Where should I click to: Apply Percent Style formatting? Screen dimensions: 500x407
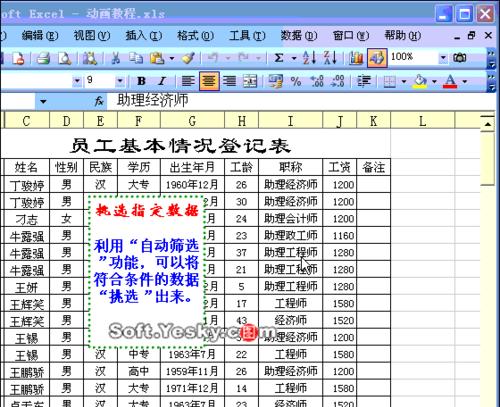(296, 81)
